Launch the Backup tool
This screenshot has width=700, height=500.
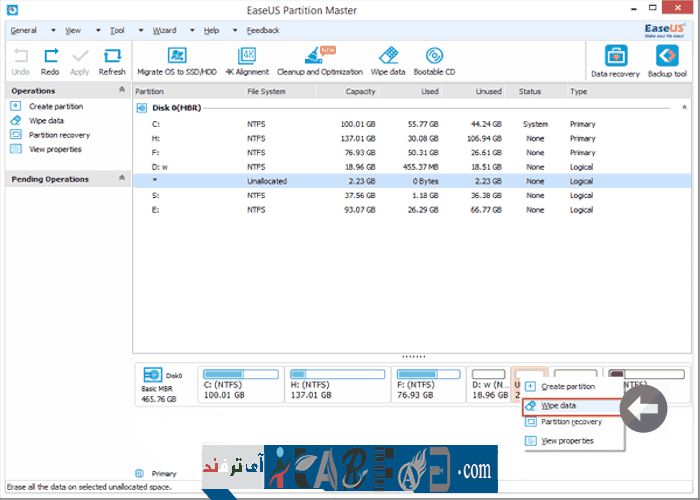pos(666,57)
